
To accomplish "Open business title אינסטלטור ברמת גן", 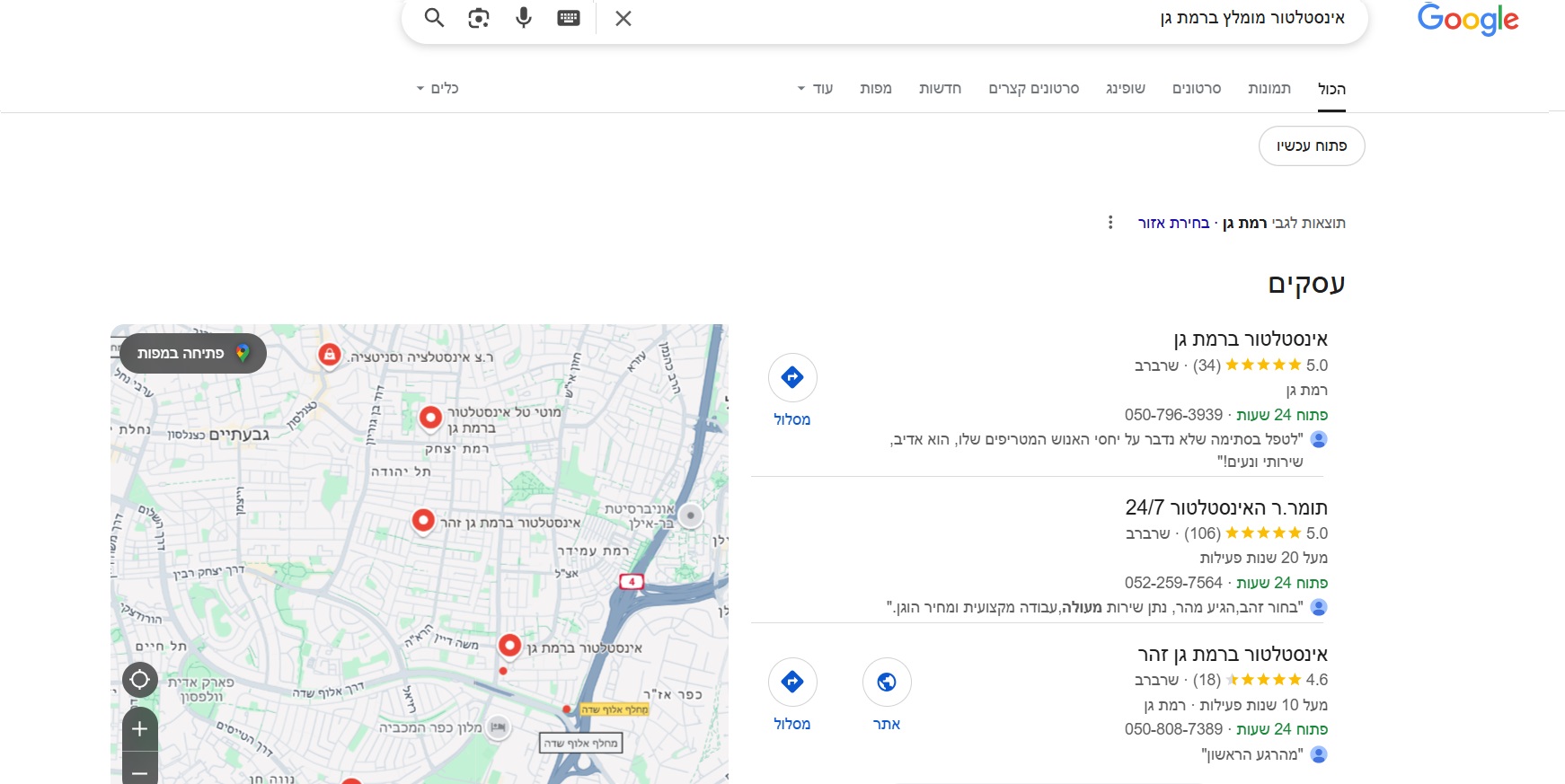I will click(1251, 339).
